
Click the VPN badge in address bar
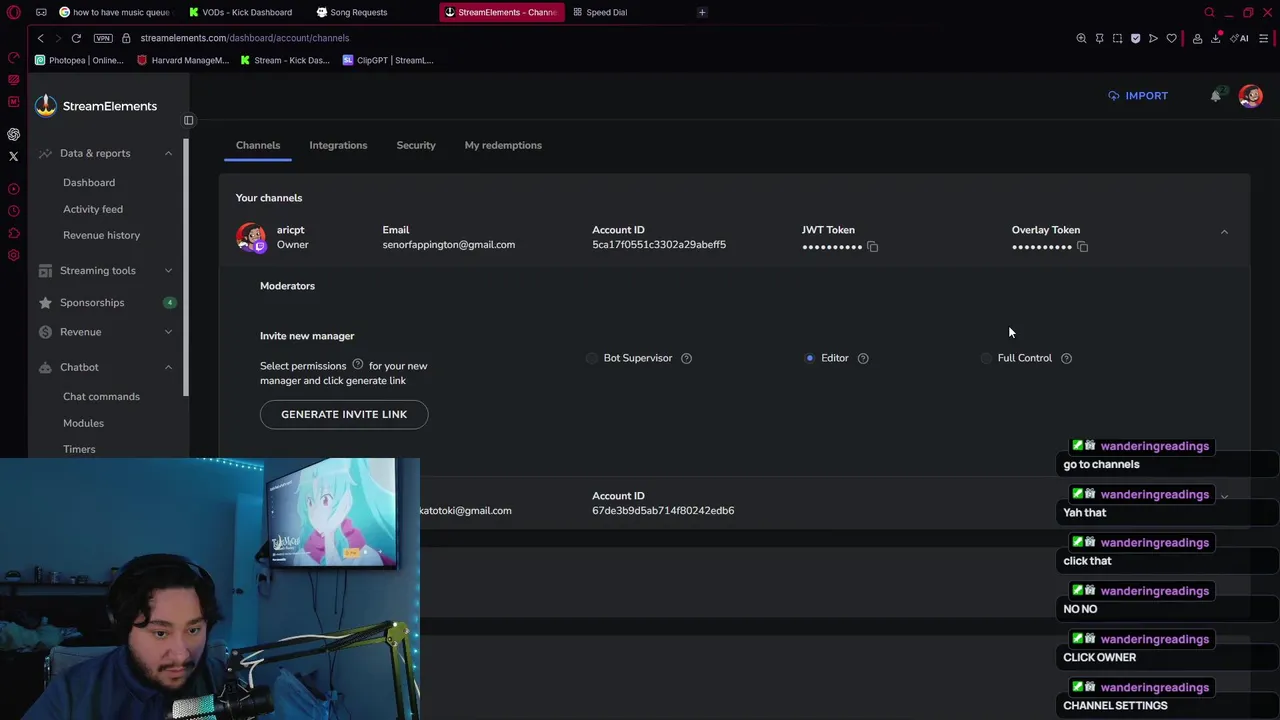[103, 38]
